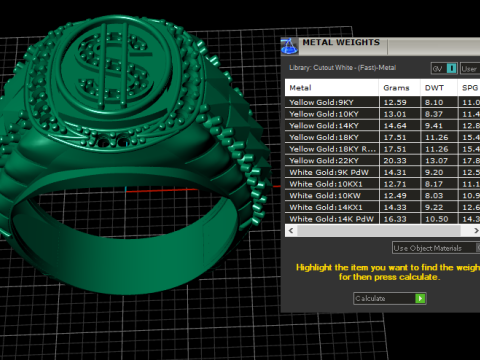Sort by the Grams column header
This screenshot has height=360, width=480.
399,88
